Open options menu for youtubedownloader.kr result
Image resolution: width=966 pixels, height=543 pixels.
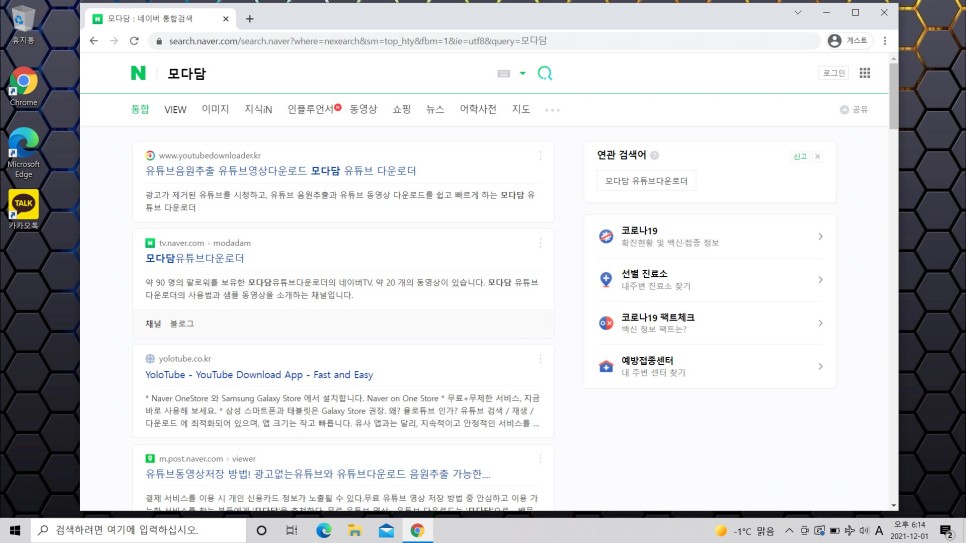[x=540, y=156]
